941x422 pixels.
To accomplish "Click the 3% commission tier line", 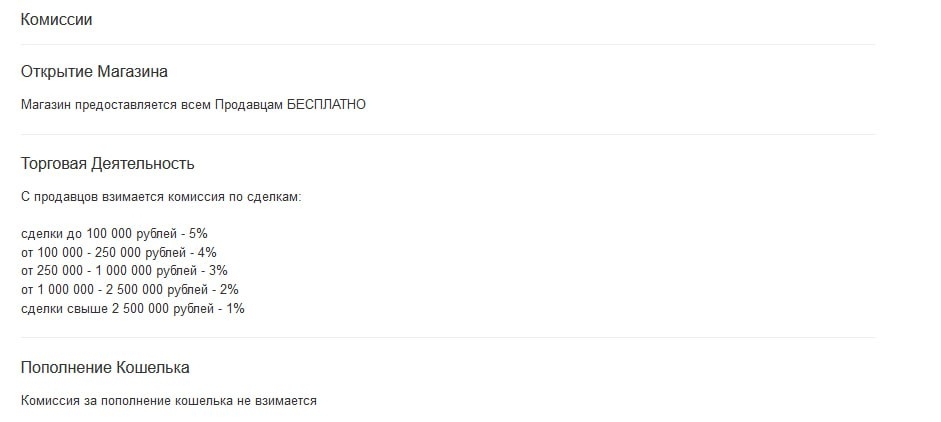I will tap(124, 271).
